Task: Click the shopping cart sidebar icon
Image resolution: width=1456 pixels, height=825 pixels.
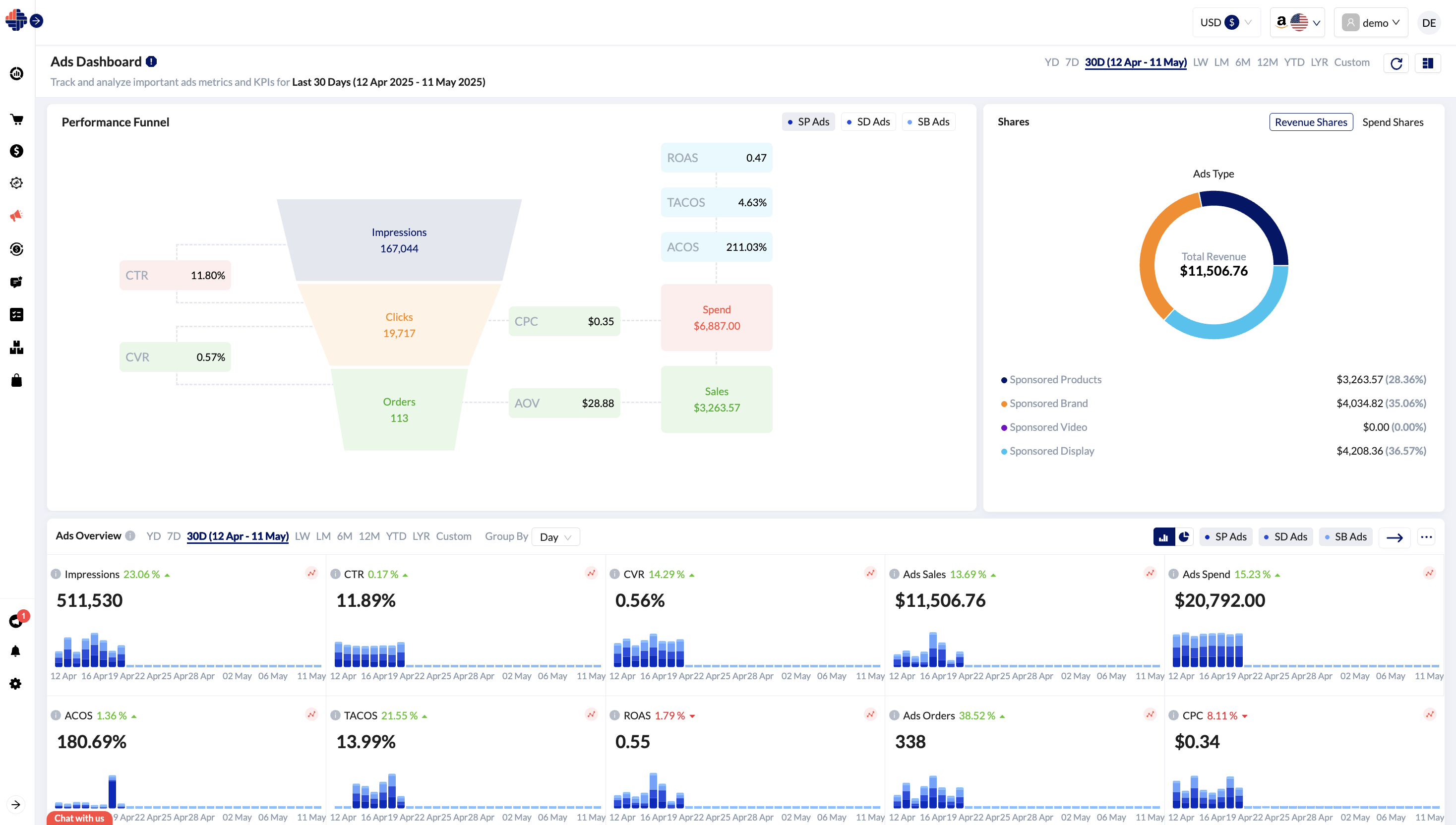Action: [16, 119]
